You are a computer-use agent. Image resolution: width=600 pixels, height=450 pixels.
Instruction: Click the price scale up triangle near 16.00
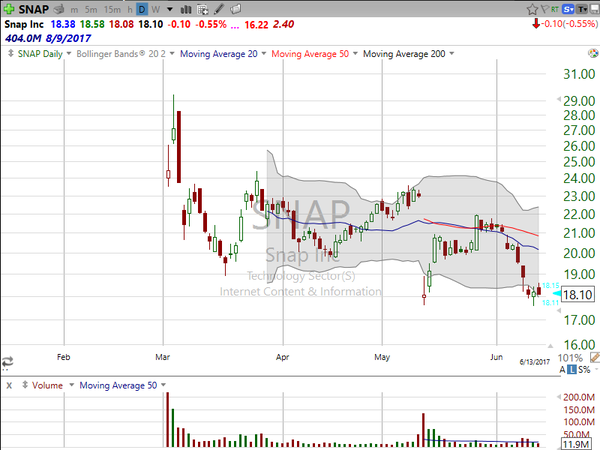pyautogui.click(x=550, y=346)
